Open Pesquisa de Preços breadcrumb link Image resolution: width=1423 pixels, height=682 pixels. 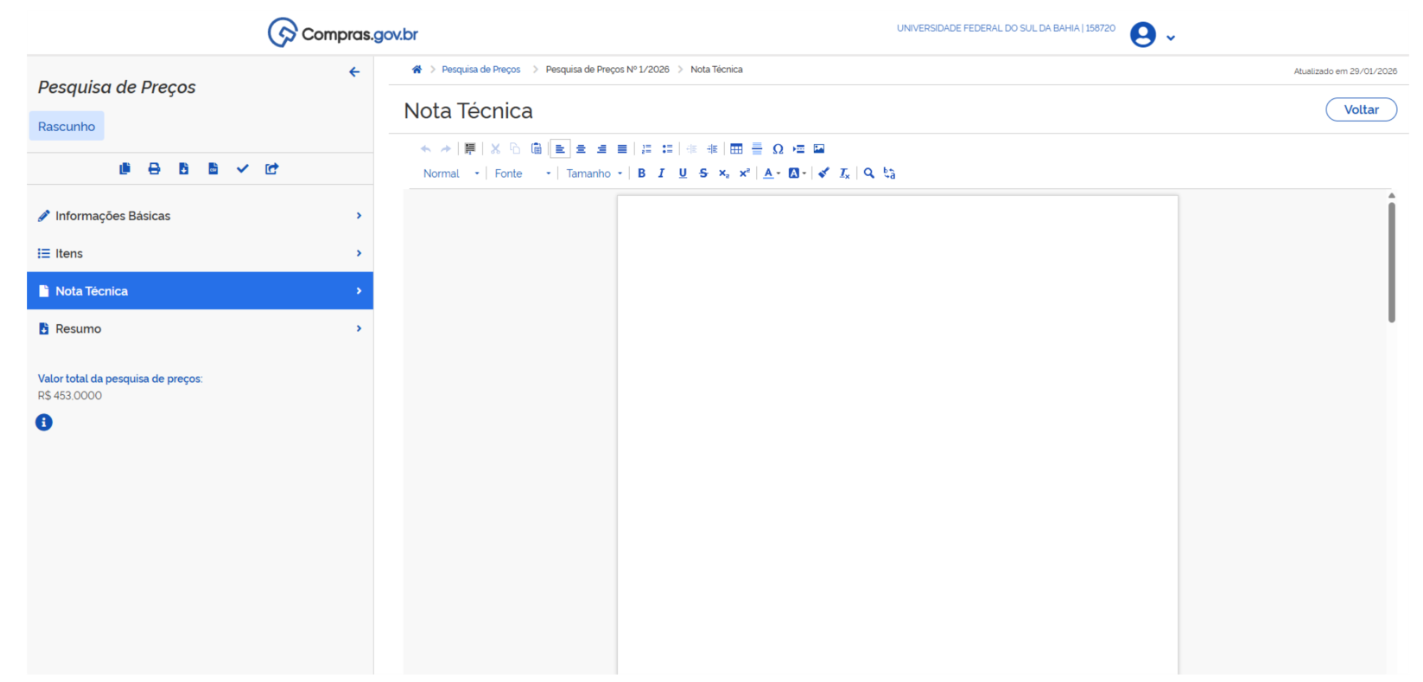coord(481,70)
